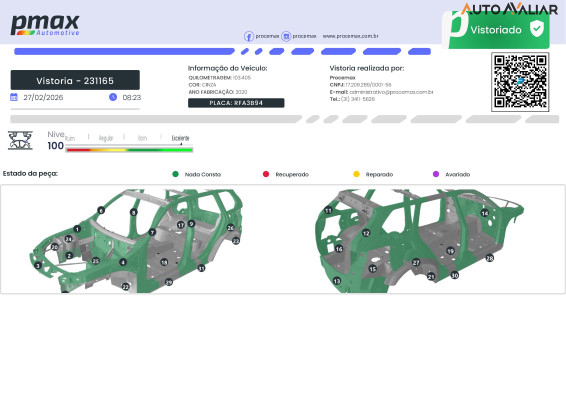Click the Auto Avaliar logo
Image resolution: width=566 pixels, height=400 pixels.
[509, 9]
